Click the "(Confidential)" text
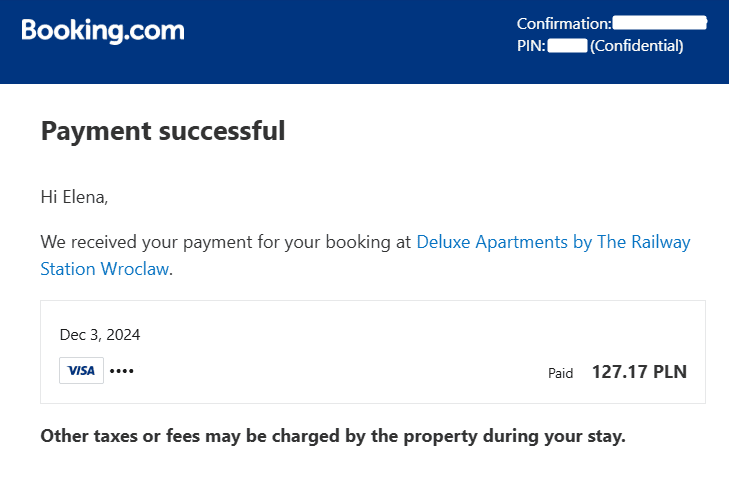The width and height of the screenshot is (729, 494). (x=637, y=45)
